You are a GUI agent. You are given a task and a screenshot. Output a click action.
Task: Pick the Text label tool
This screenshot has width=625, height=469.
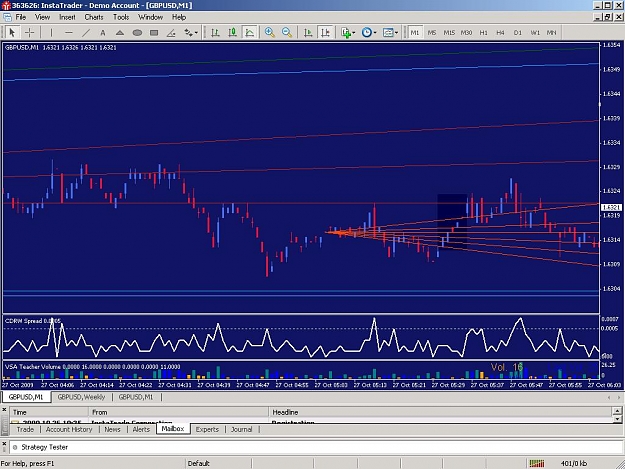pos(102,33)
